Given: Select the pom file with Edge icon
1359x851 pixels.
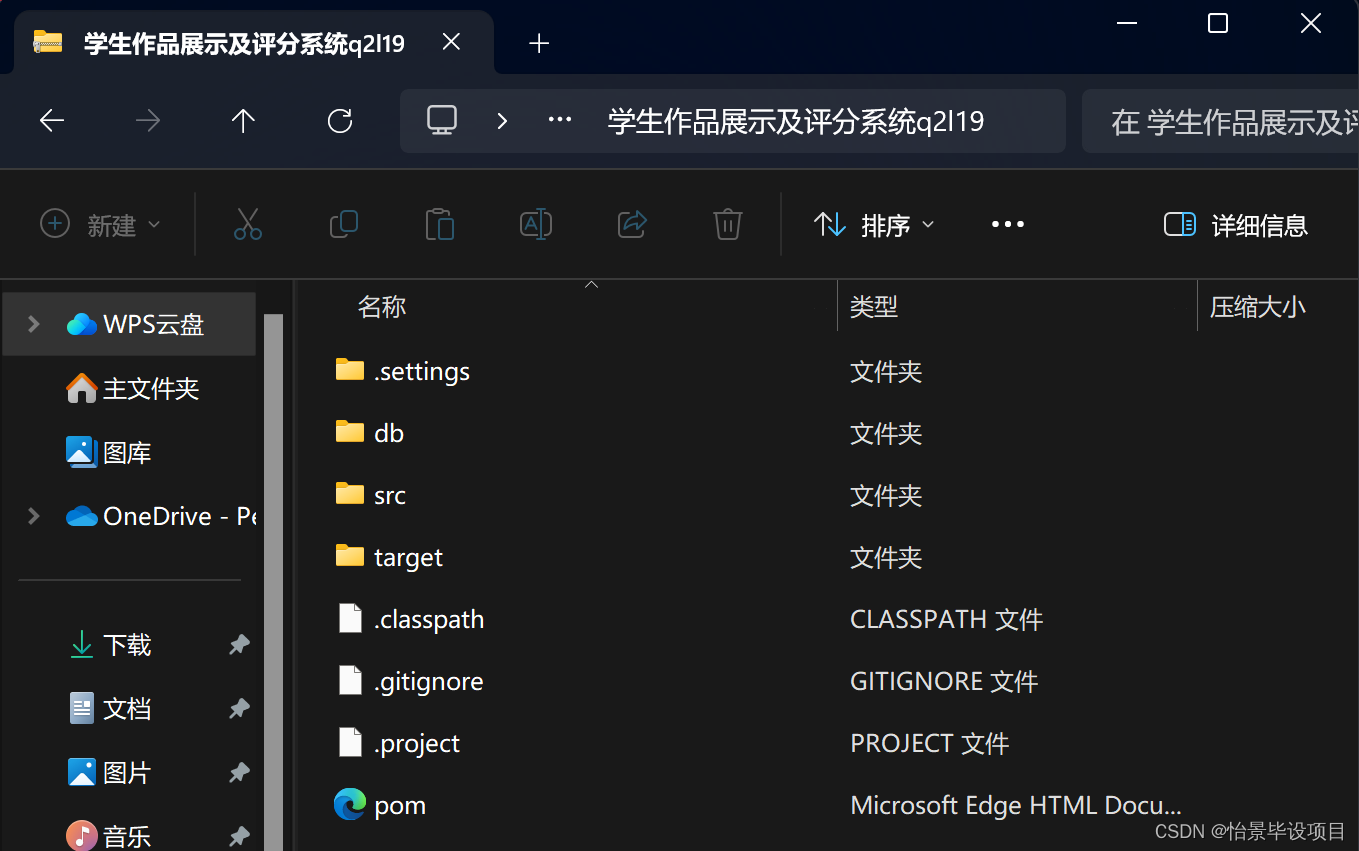Looking at the screenshot, I should tap(400, 805).
